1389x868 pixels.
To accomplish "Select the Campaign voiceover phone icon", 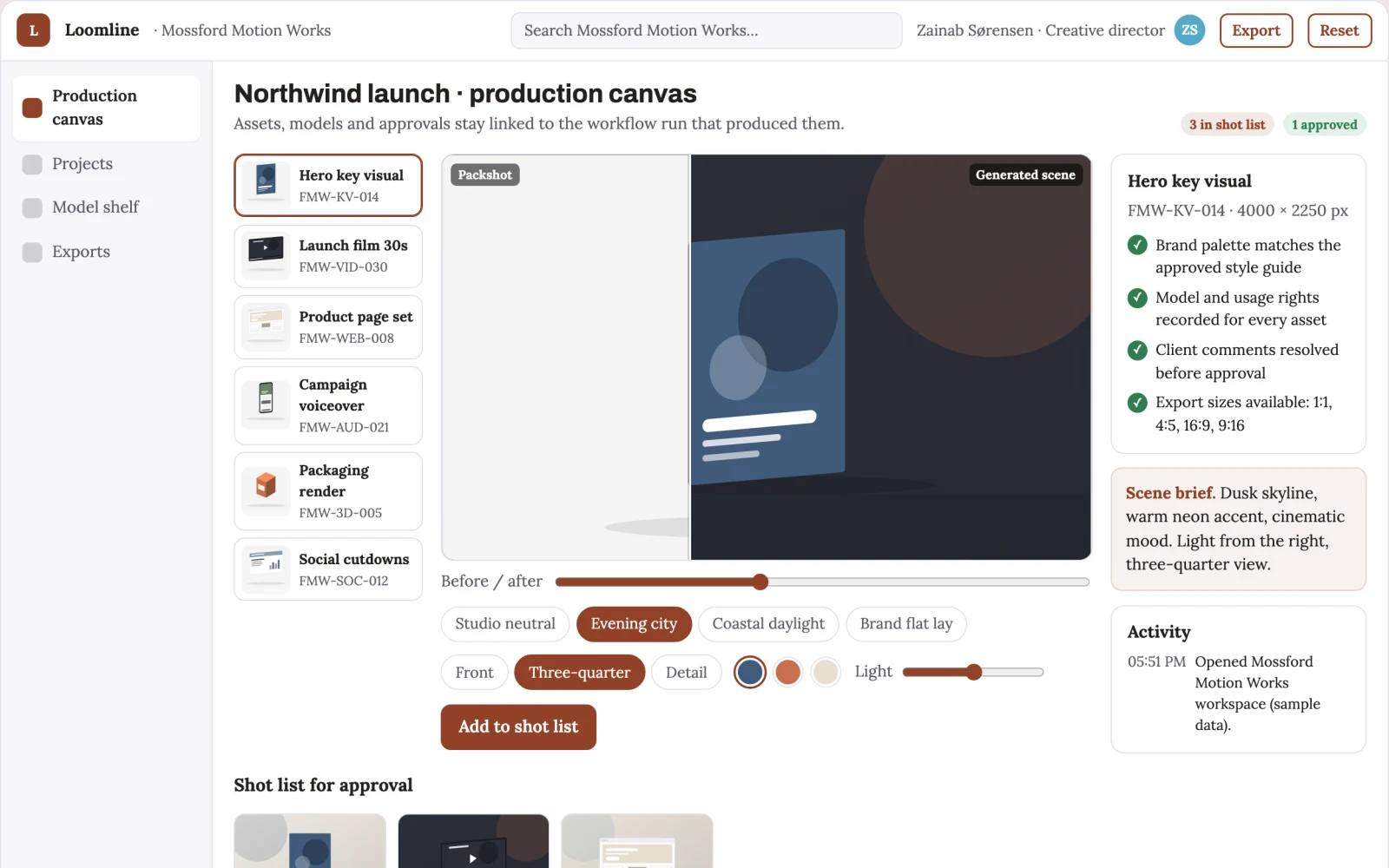I will click(267, 405).
